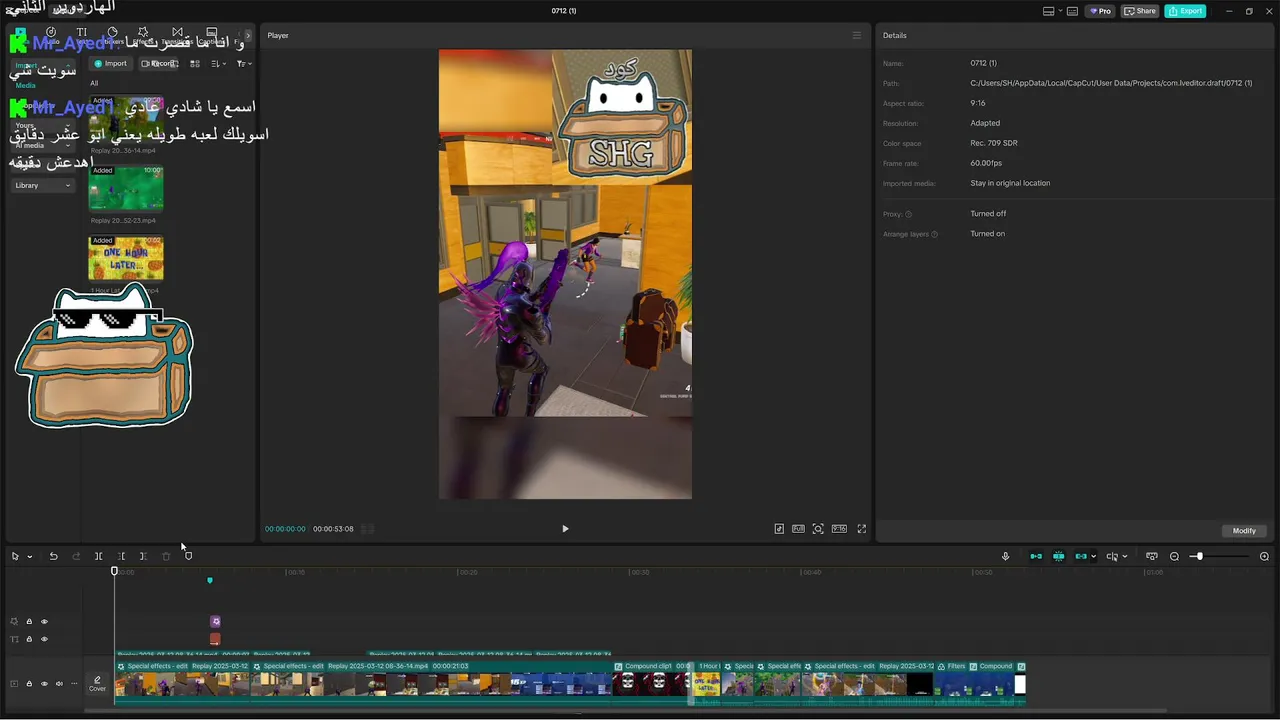Screen dimensions: 1280x720
Task: Open the media filter dropdown
Action: [x=243, y=63]
